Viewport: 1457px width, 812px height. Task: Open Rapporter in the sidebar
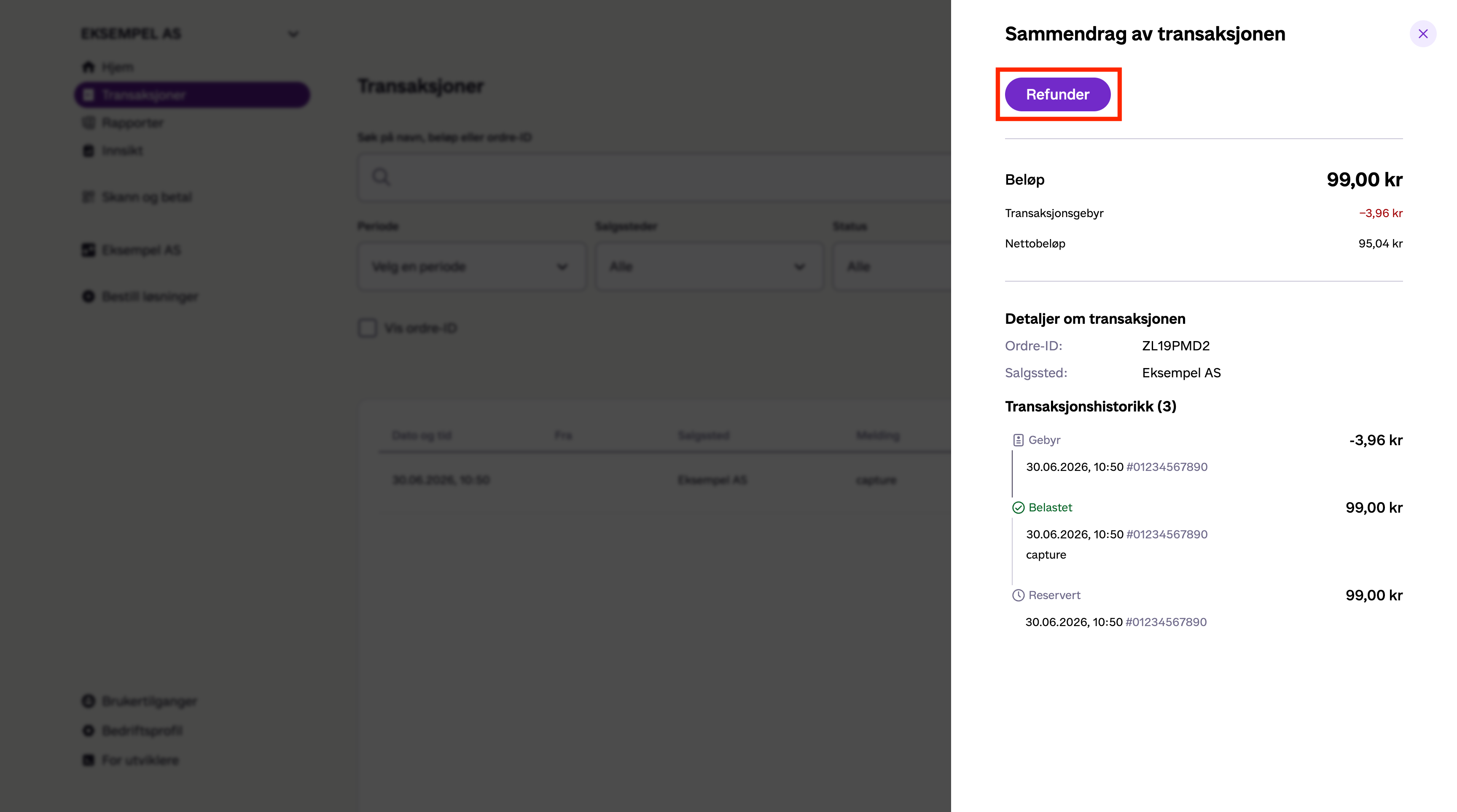[x=123, y=123]
